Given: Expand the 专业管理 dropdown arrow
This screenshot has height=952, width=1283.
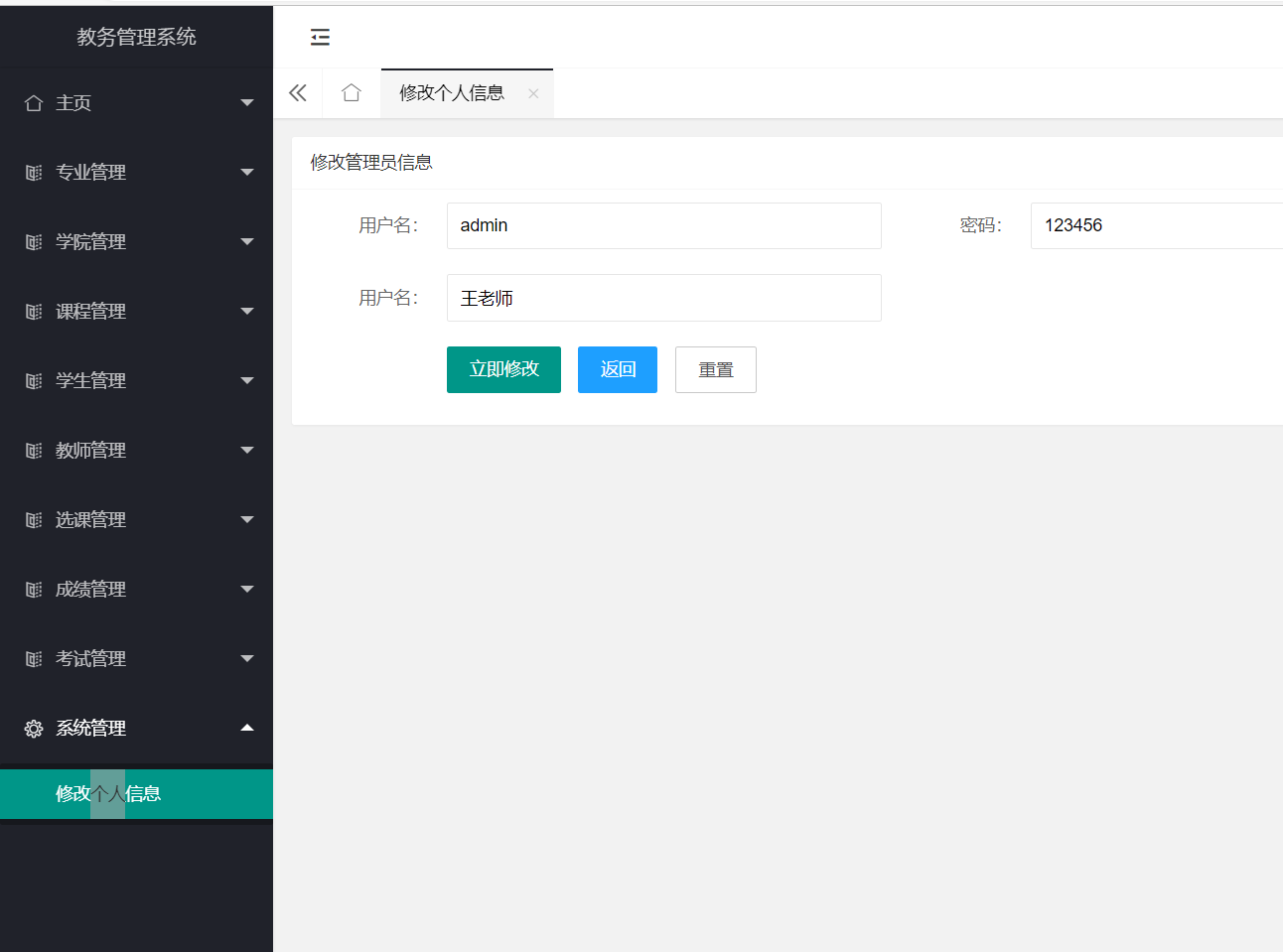Looking at the screenshot, I should pos(247,173).
